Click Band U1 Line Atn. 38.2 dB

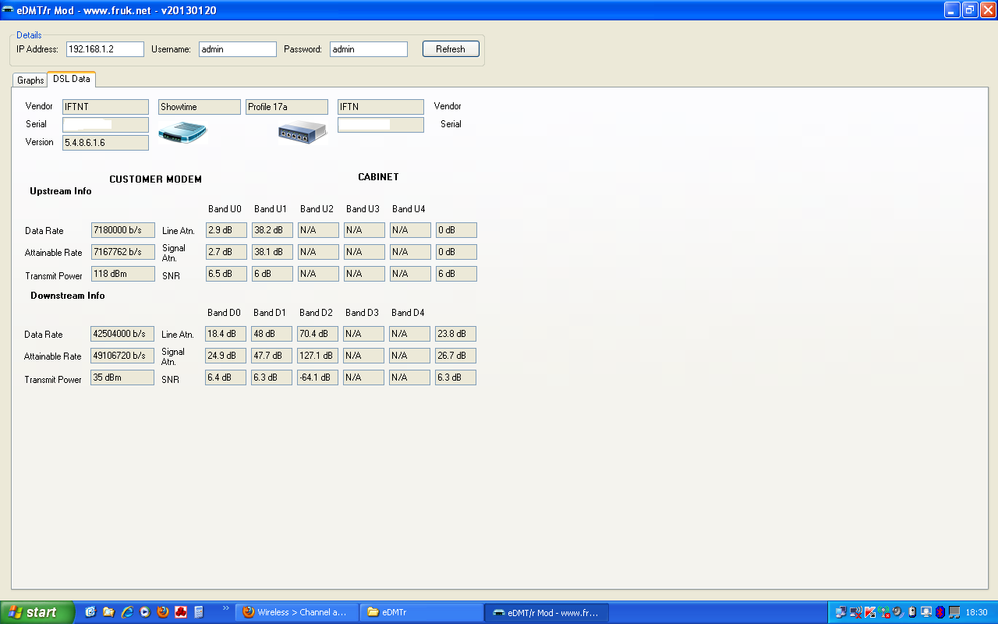tap(272, 230)
